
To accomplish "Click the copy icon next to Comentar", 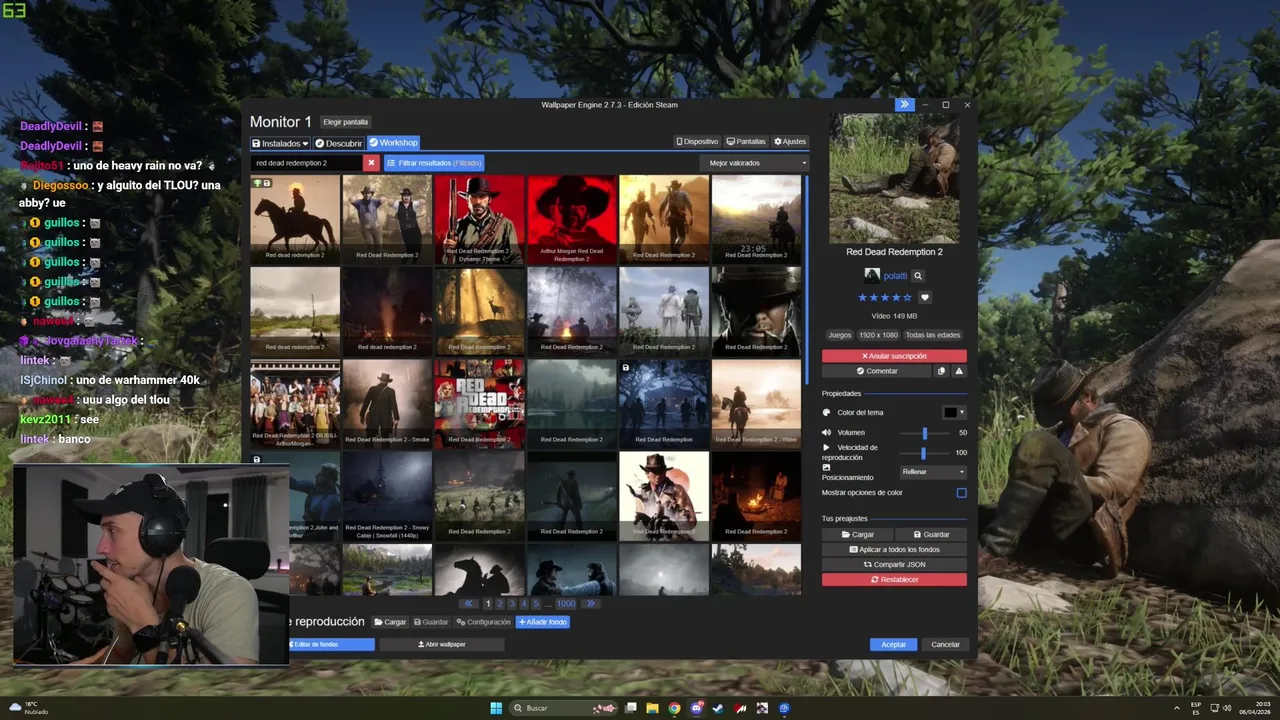I will [x=941, y=371].
